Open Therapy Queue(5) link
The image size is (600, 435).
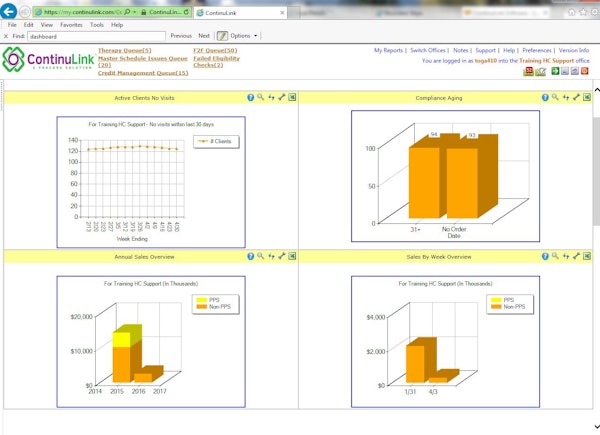125,50
